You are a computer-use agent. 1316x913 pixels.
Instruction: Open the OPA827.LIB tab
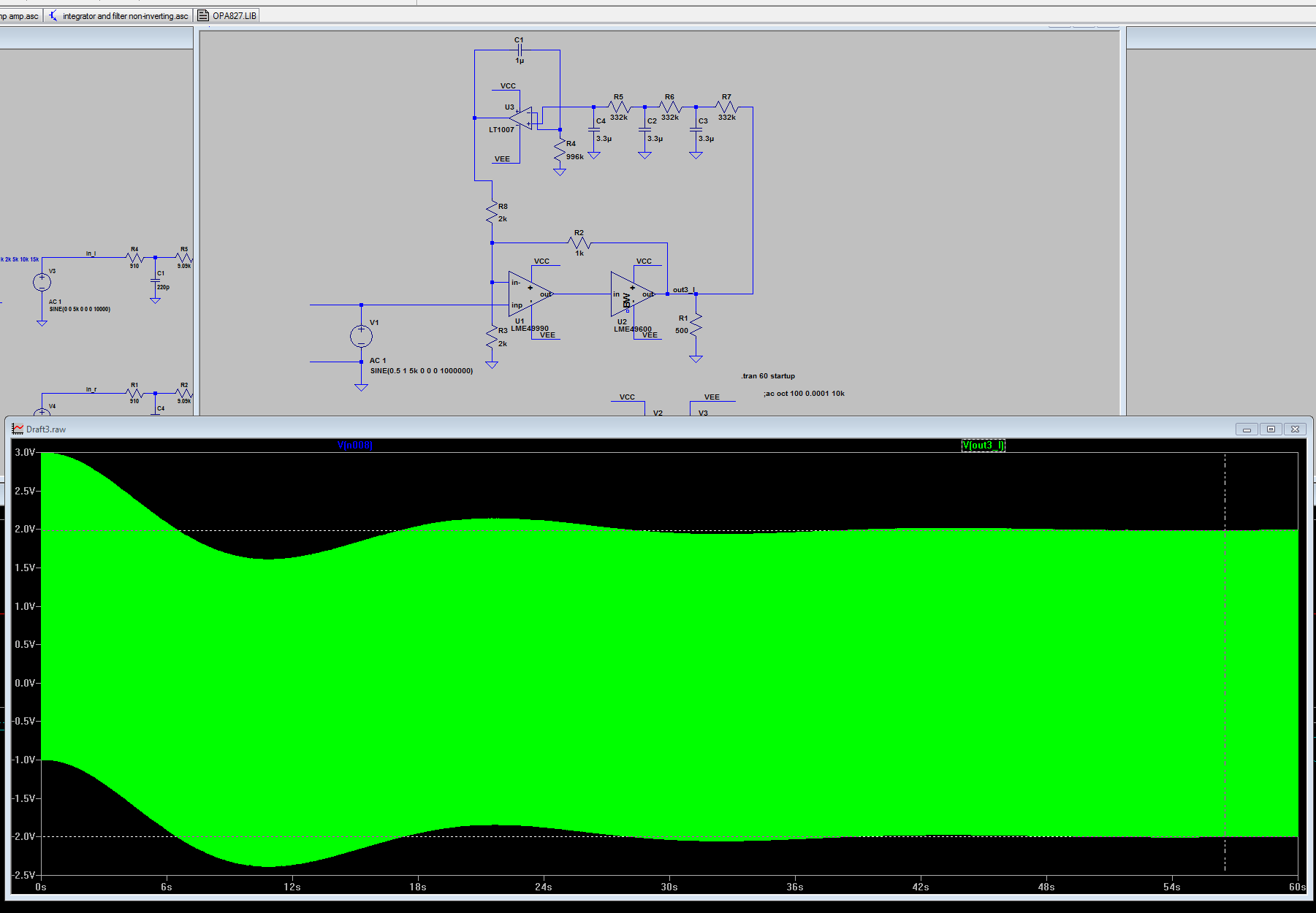[227, 15]
